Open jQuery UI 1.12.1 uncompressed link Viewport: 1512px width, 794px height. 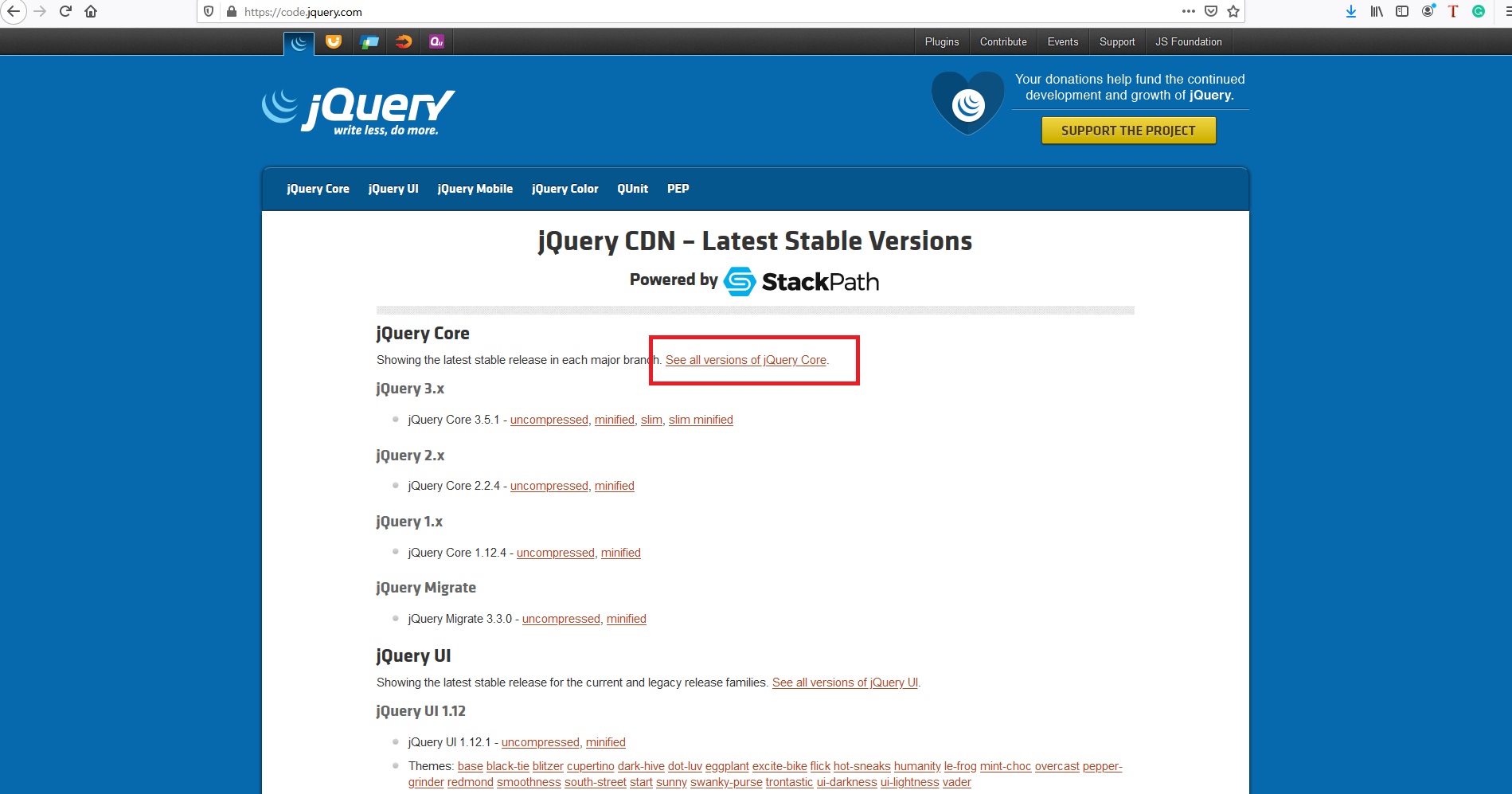coord(541,742)
